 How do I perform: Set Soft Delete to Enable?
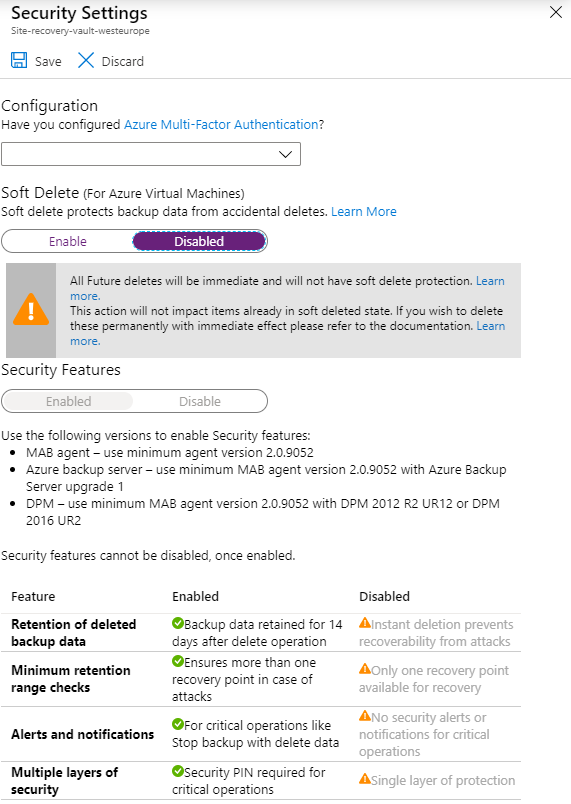pos(68,242)
